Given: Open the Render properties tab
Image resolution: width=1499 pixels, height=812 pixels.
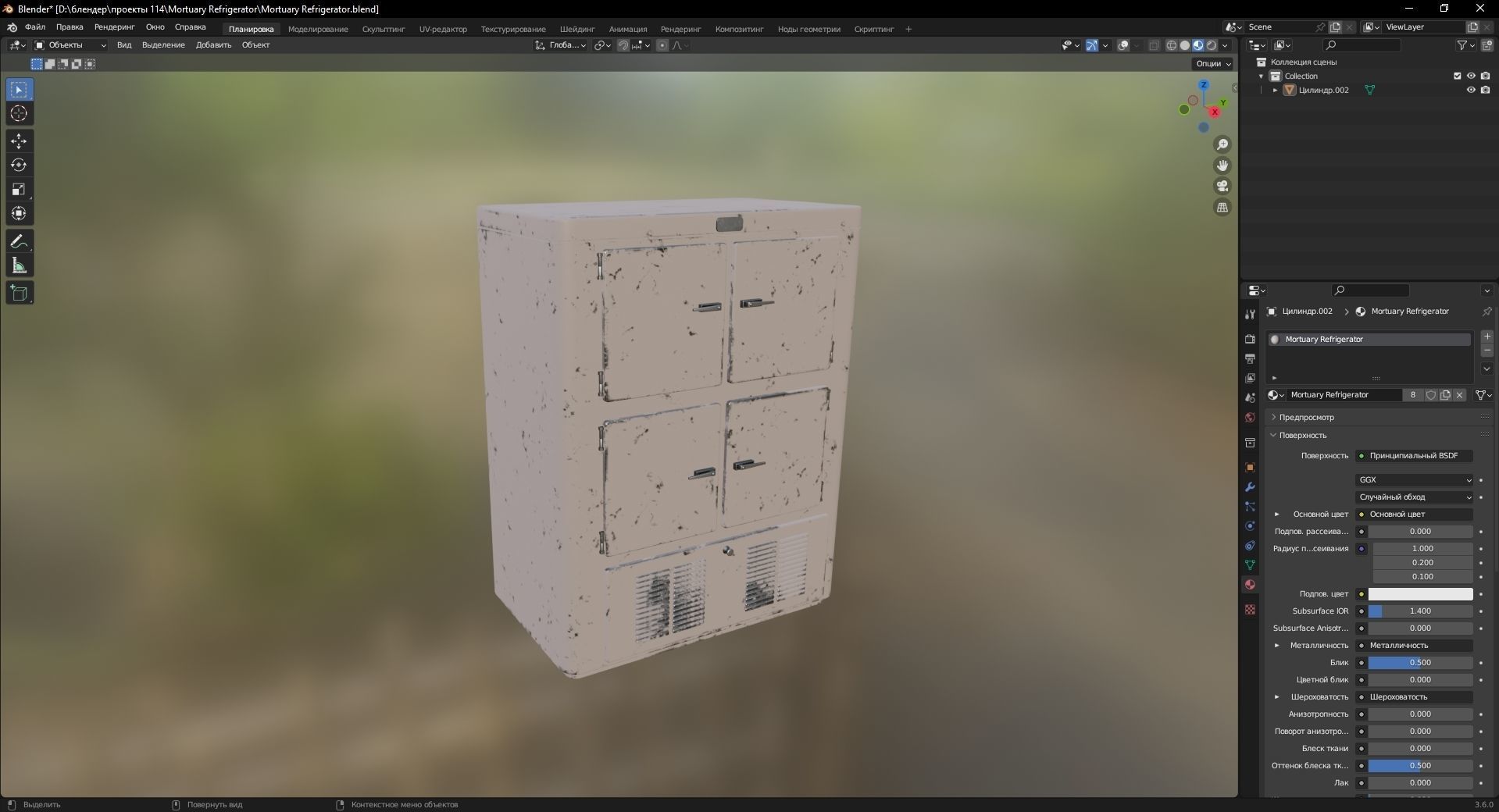Looking at the screenshot, I should click(1250, 339).
